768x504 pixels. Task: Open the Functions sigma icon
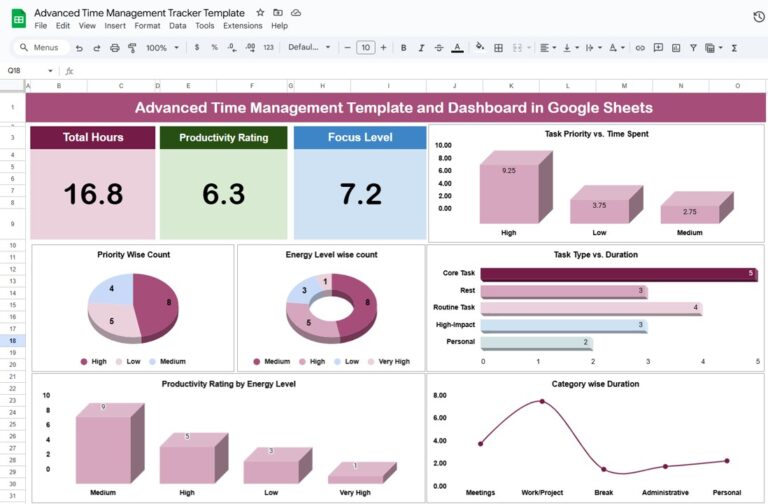pos(734,48)
